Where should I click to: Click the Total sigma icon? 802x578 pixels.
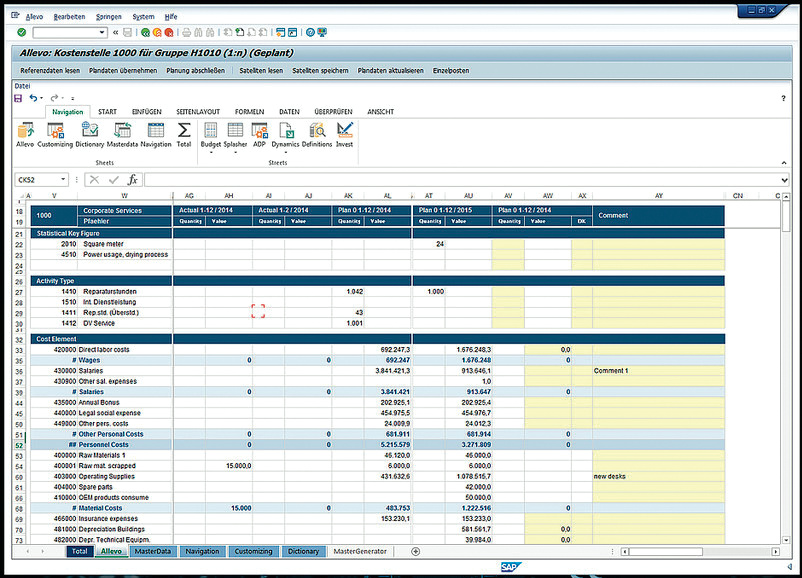click(184, 131)
